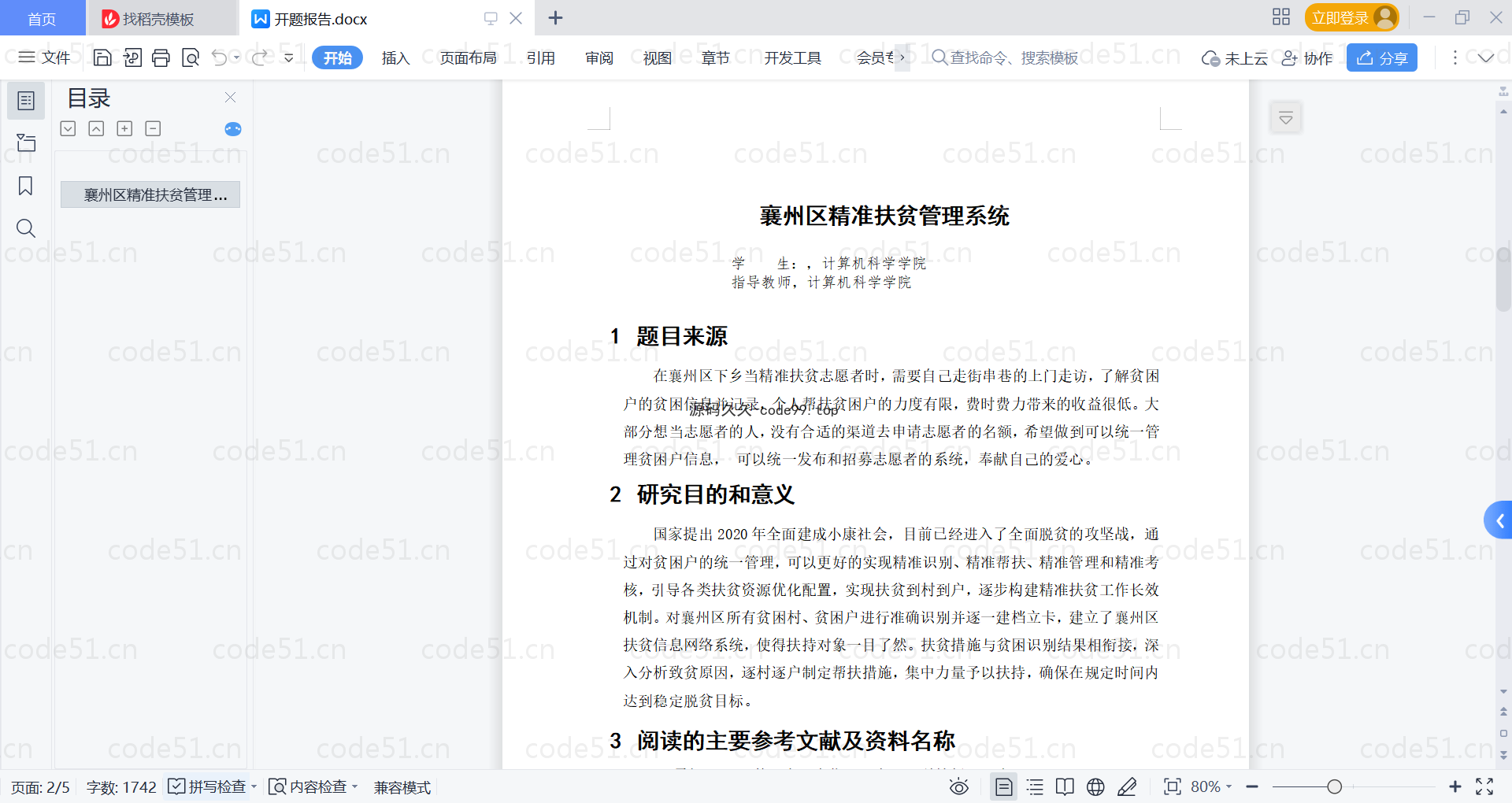This screenshot has width=1512, height=803.
Task: Click the blue smart outline icon
Action: coord(232,129)
